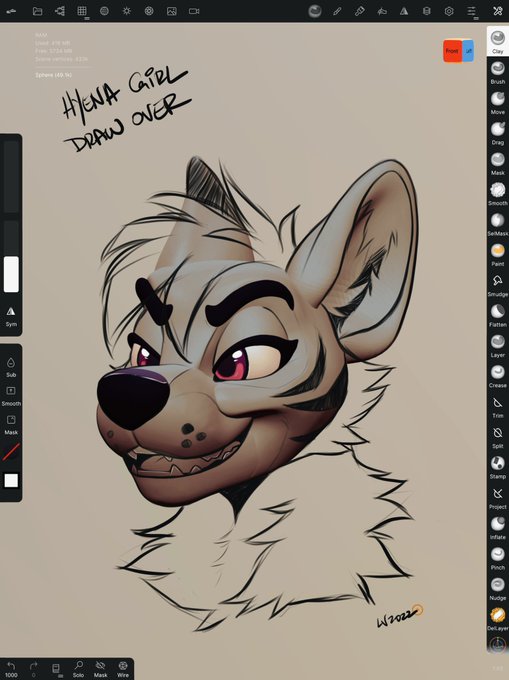Screen dimensions: 509x680
Task: Open the History panel icon
Action: click(x=56, y=669)
